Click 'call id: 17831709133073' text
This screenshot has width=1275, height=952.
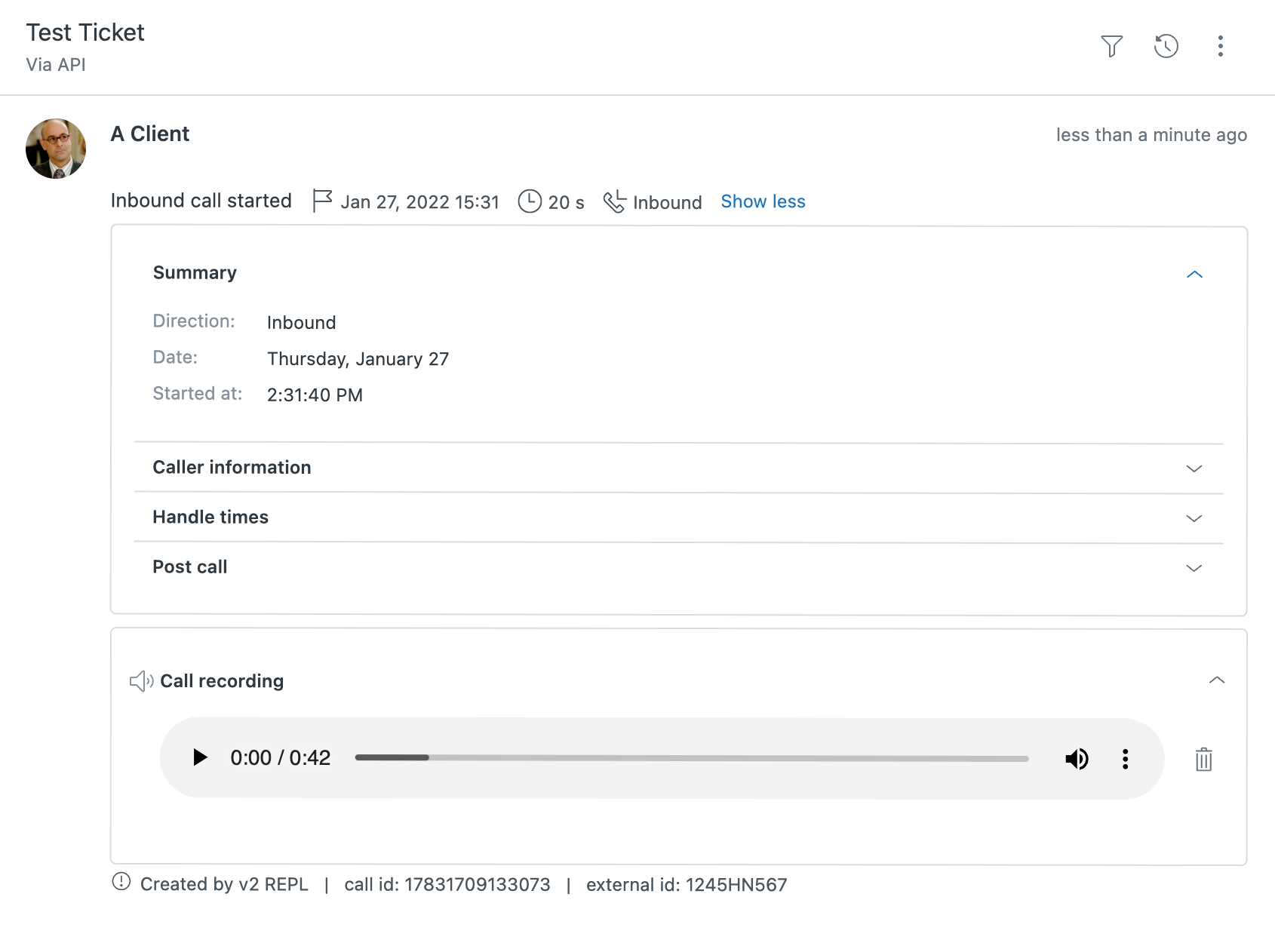[447, 885]
